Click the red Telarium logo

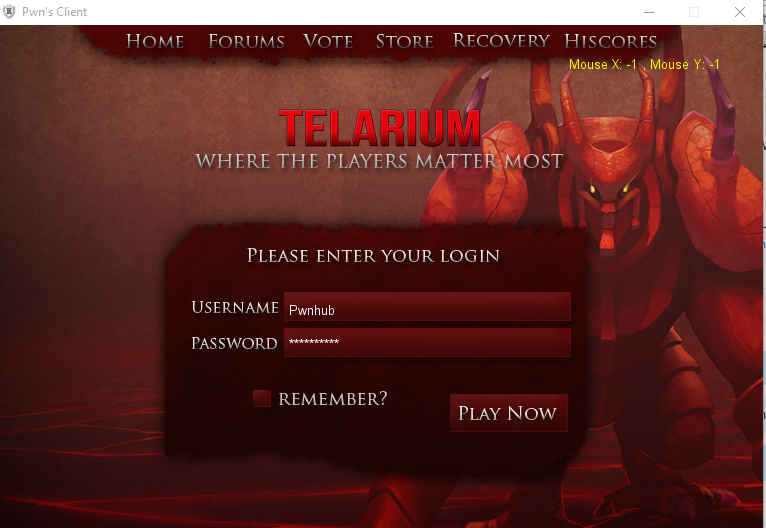click(x=380, y=127)
